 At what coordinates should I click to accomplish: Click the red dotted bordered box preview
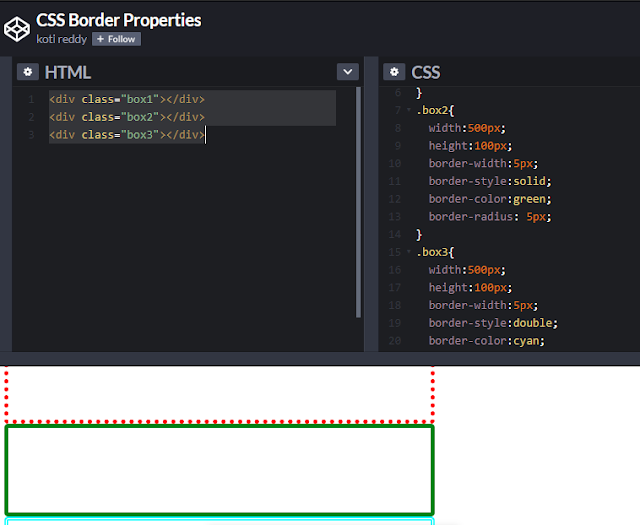pyautogui.click(x=220, y=394)
